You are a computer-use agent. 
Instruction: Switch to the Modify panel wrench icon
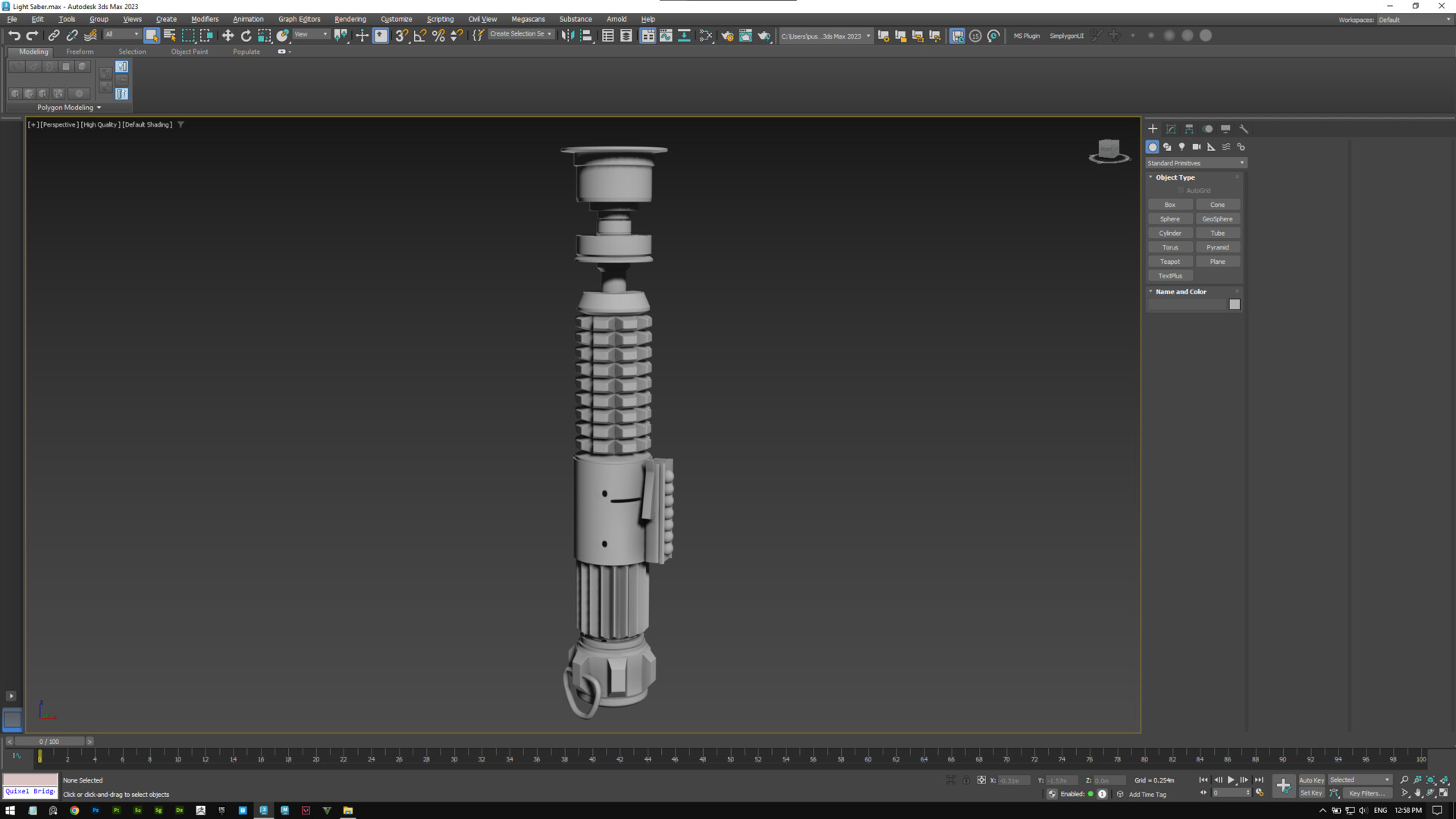pyautogui.click(x=1244, y=130)
